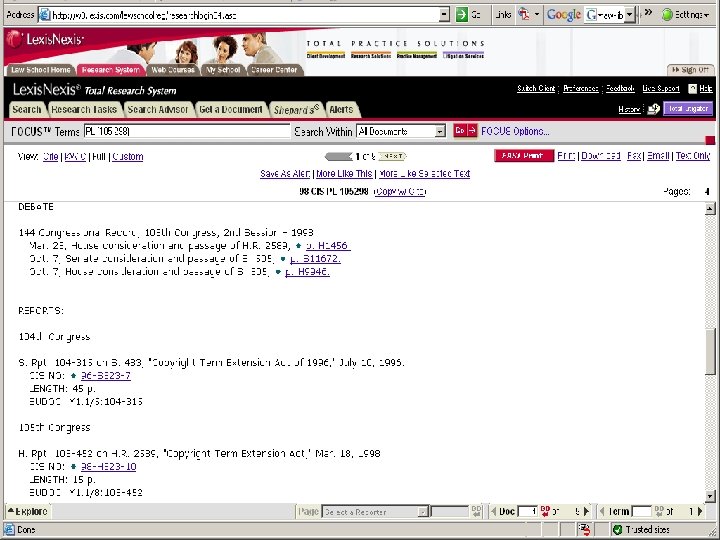Viewport: 720px width, 540px height.
Task: Open the My School tab
Action: [223, 70]
